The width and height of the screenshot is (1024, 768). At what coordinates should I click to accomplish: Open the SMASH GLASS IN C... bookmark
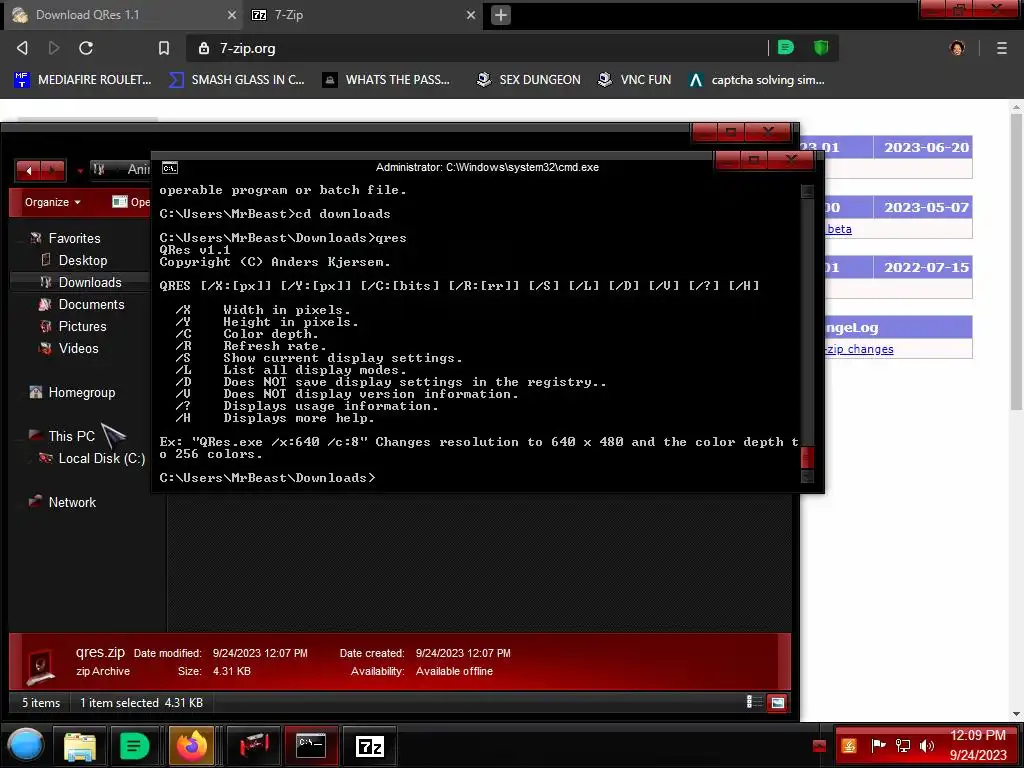(236, 80)
